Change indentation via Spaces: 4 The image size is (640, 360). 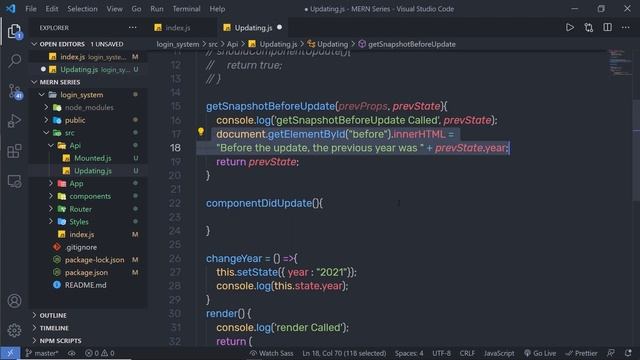point(409,353)
